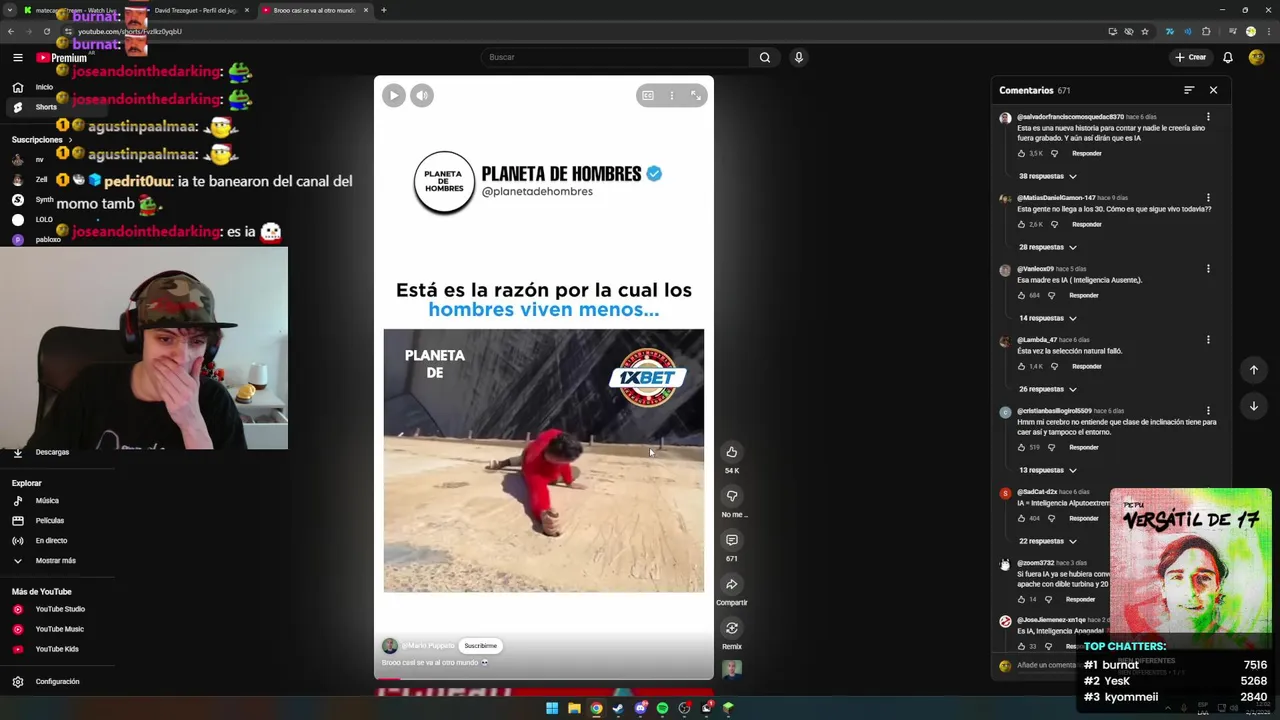The width and height of the screenshot is (1280, 720).
Task: Reply to the @Vanleox09 comment
Action: [x=1084, y=295]
